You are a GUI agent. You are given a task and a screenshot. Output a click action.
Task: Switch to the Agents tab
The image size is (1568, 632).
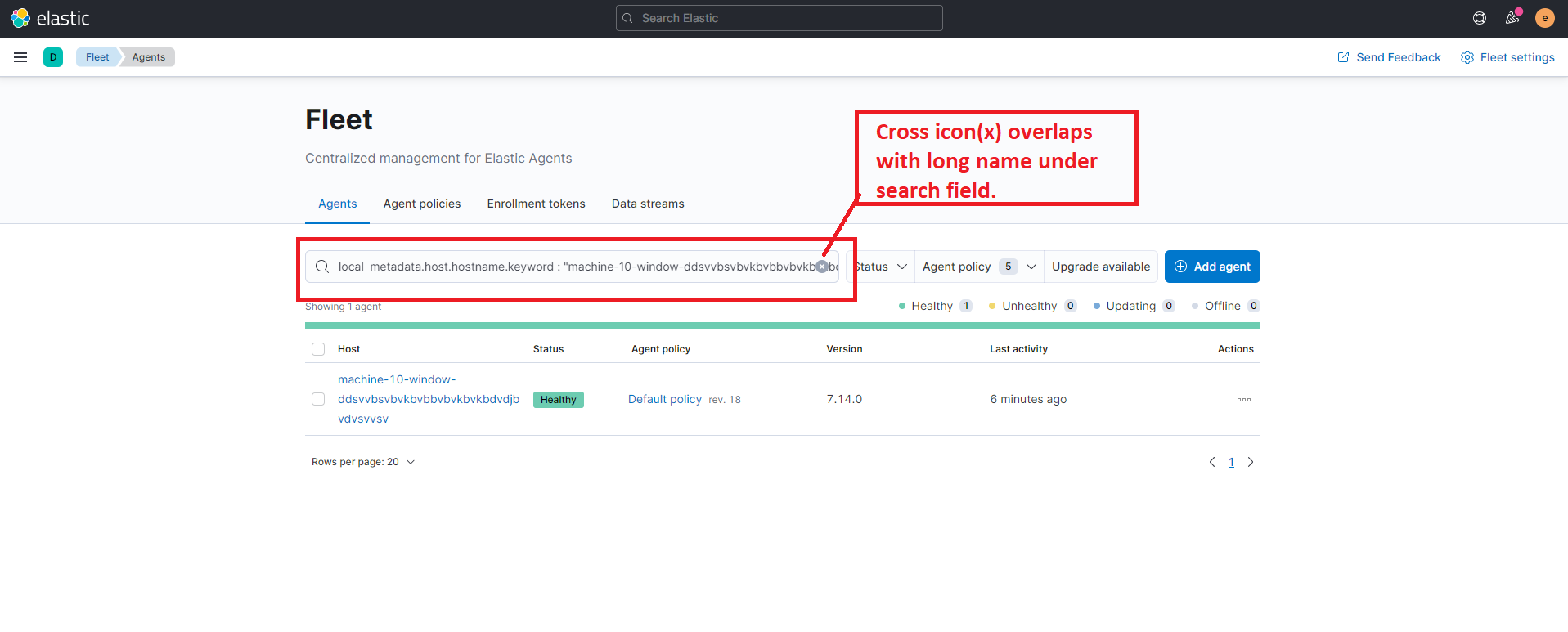338,204
